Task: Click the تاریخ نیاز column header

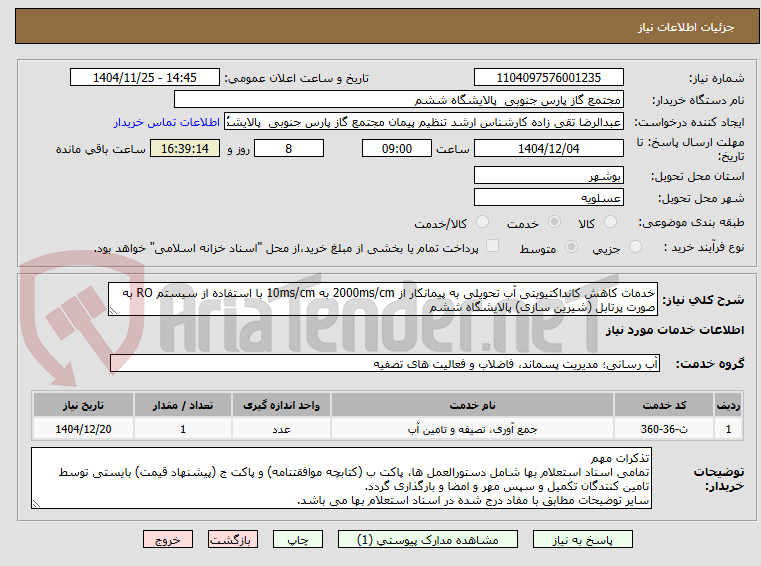Action: [x=83, y=405]
